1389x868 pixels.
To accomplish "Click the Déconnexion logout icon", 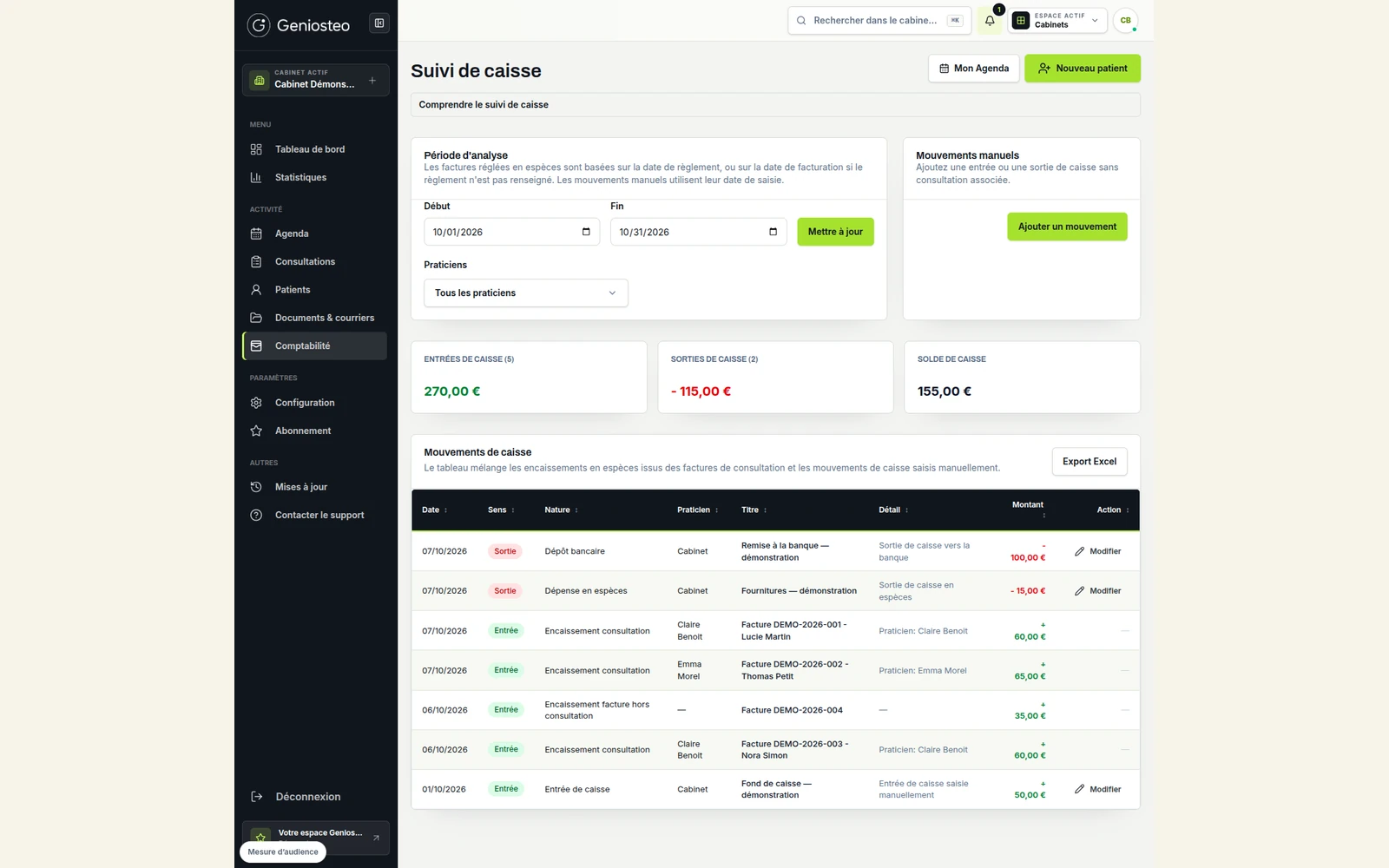I will pos(256,797).
